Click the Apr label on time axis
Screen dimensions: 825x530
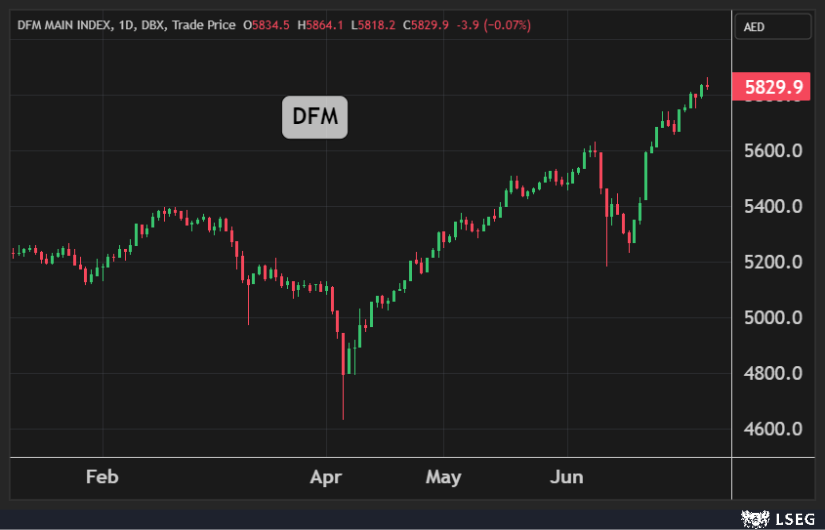tap(326, 477)
